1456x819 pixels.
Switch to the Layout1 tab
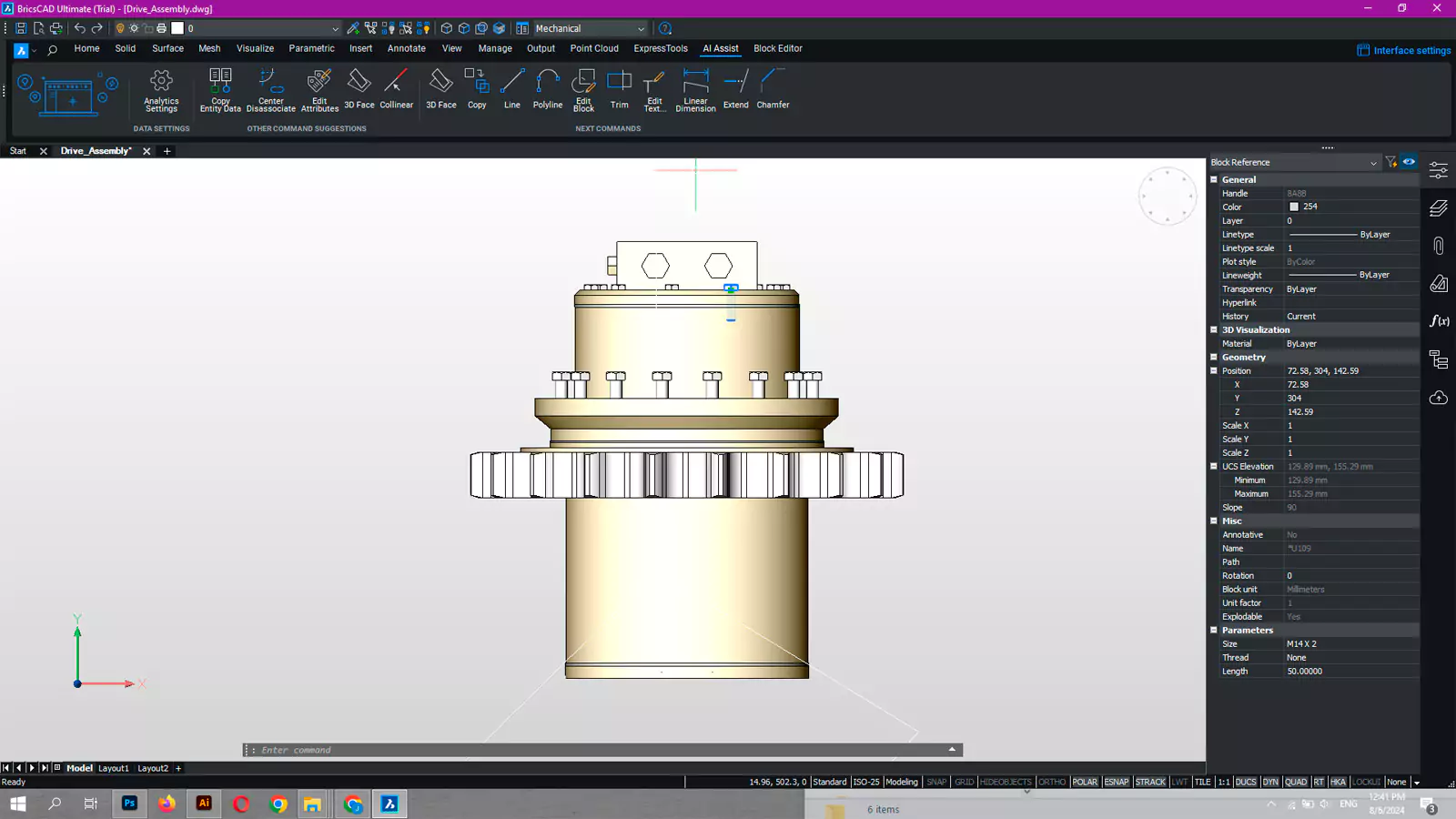pos(114,768)
